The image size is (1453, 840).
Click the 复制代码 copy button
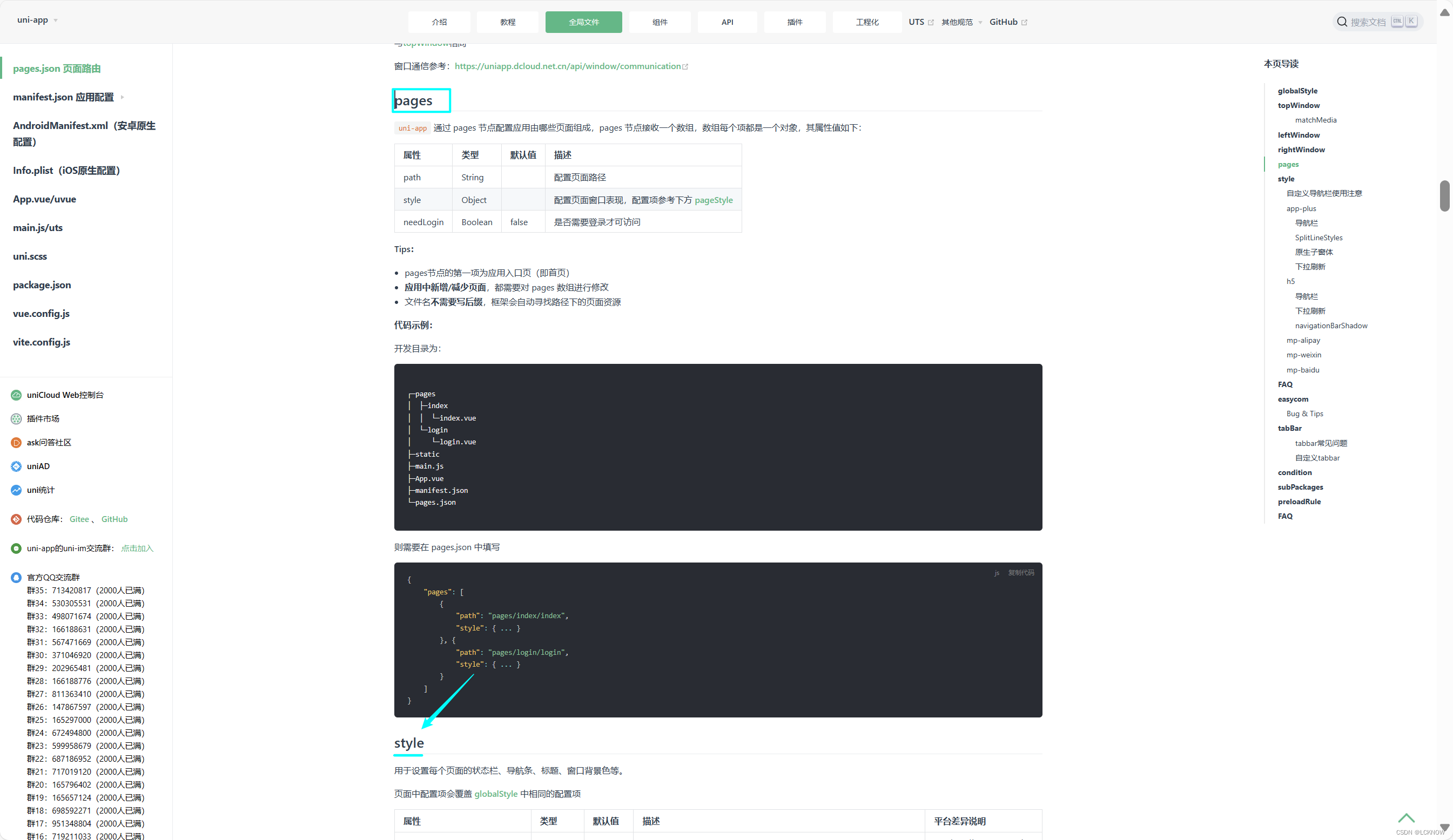click(x=1020, y=573)
